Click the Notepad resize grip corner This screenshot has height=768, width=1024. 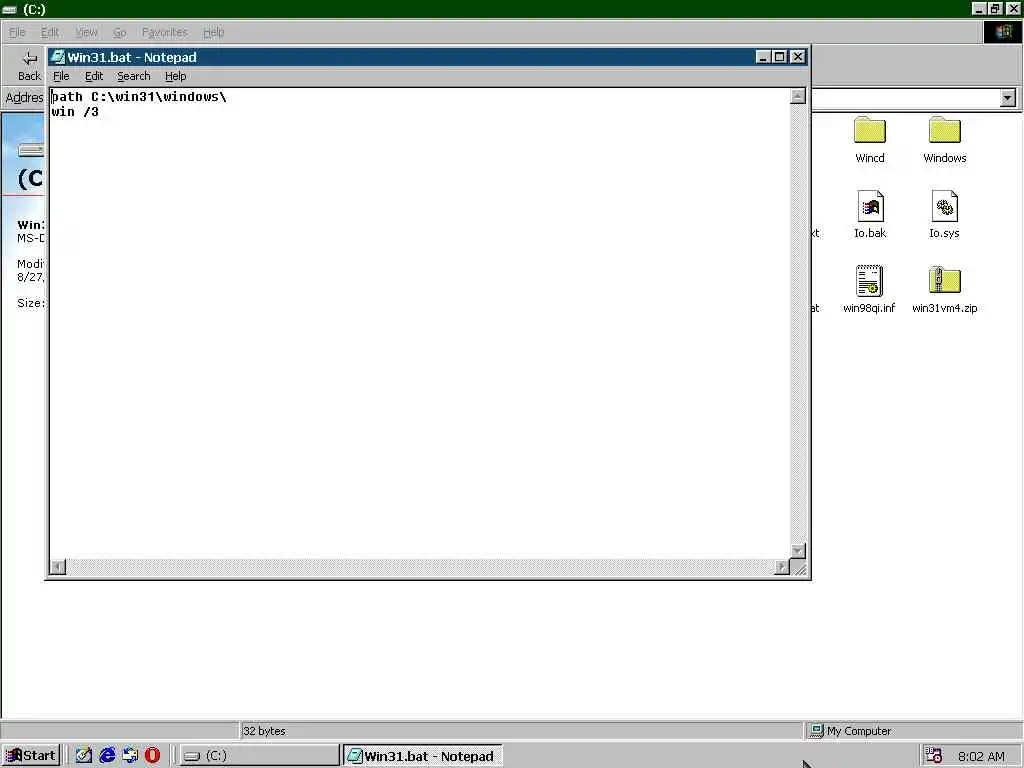point(799,568)
